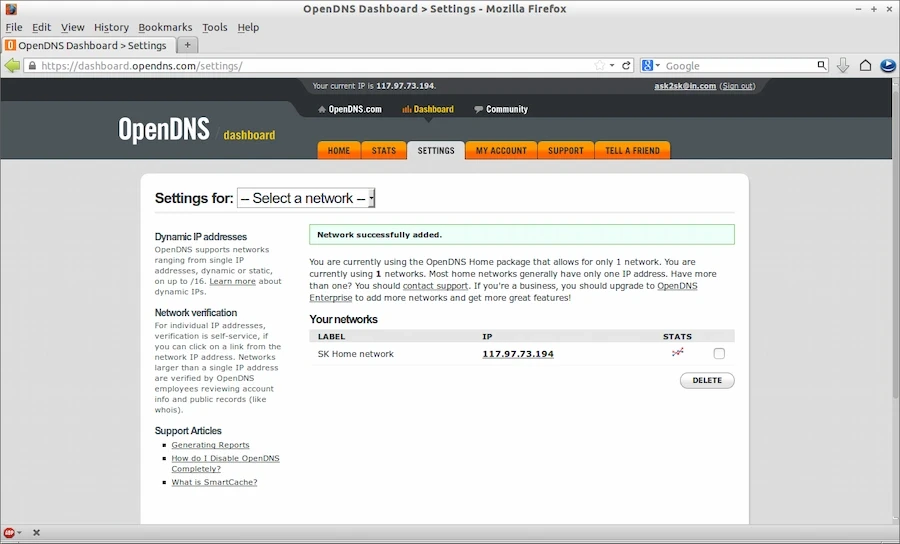The image size is (900, 544).
Task: Open the Downloads arrow icon
Action: pyautogui.click(x=843, y=65)
